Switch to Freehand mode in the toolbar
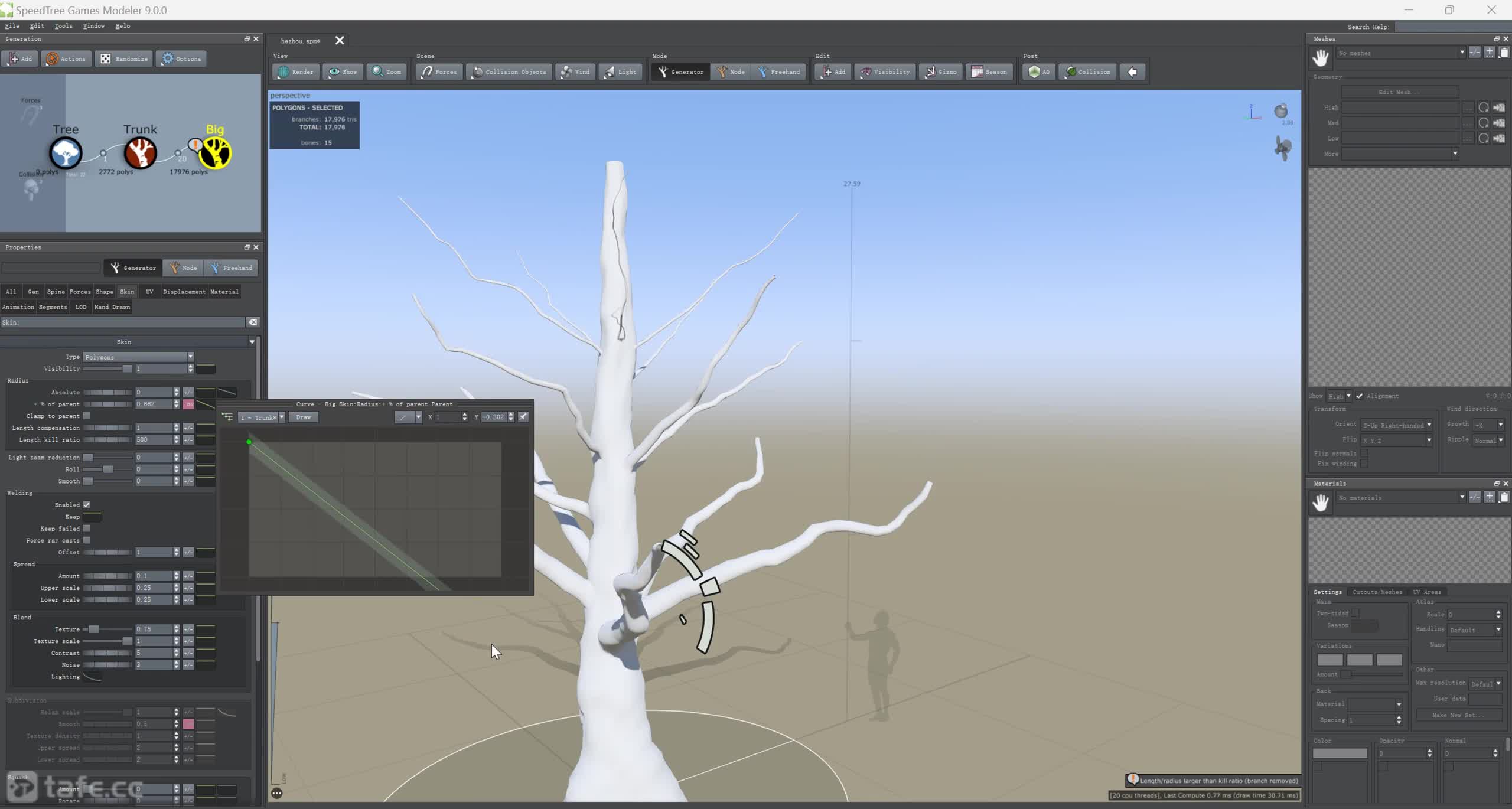This screenshot has height=809, width=1512. point(779,72)
